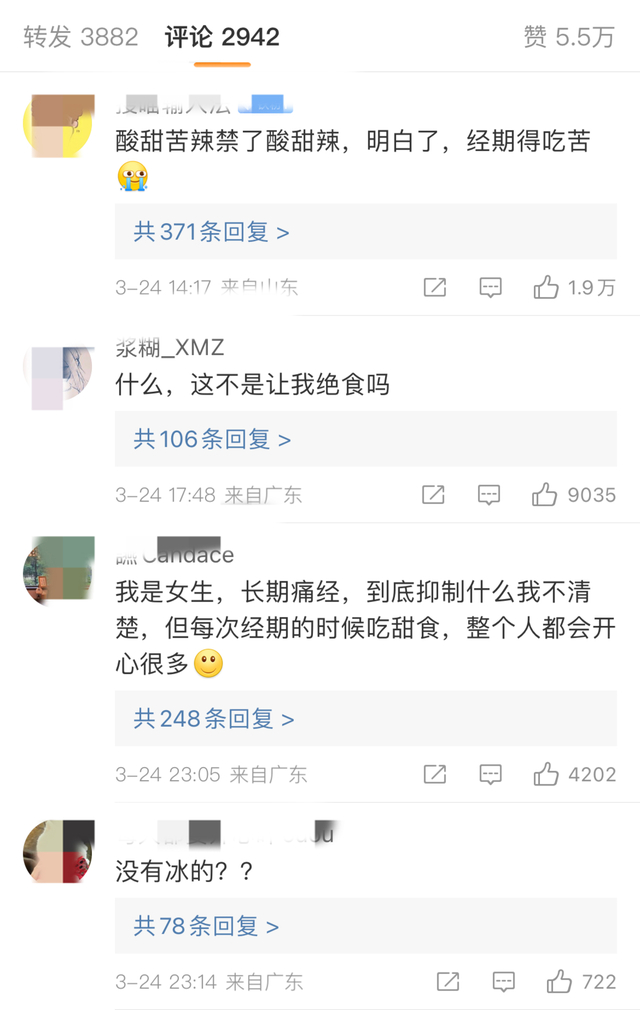Share the 4202-likes comment via its share icon
Image resolution: width=640 pixels, height=1010 pixels.
(435, 774)
